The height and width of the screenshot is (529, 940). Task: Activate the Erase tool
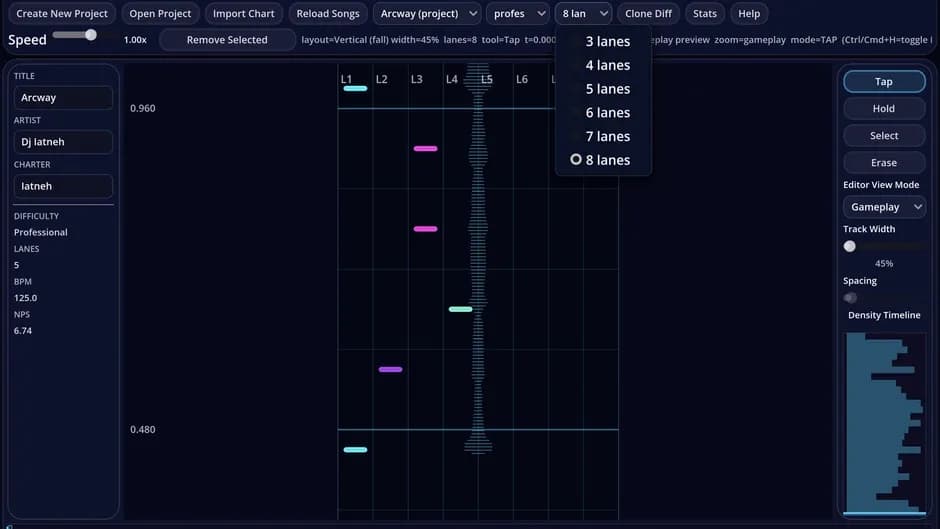click(884, 163)
